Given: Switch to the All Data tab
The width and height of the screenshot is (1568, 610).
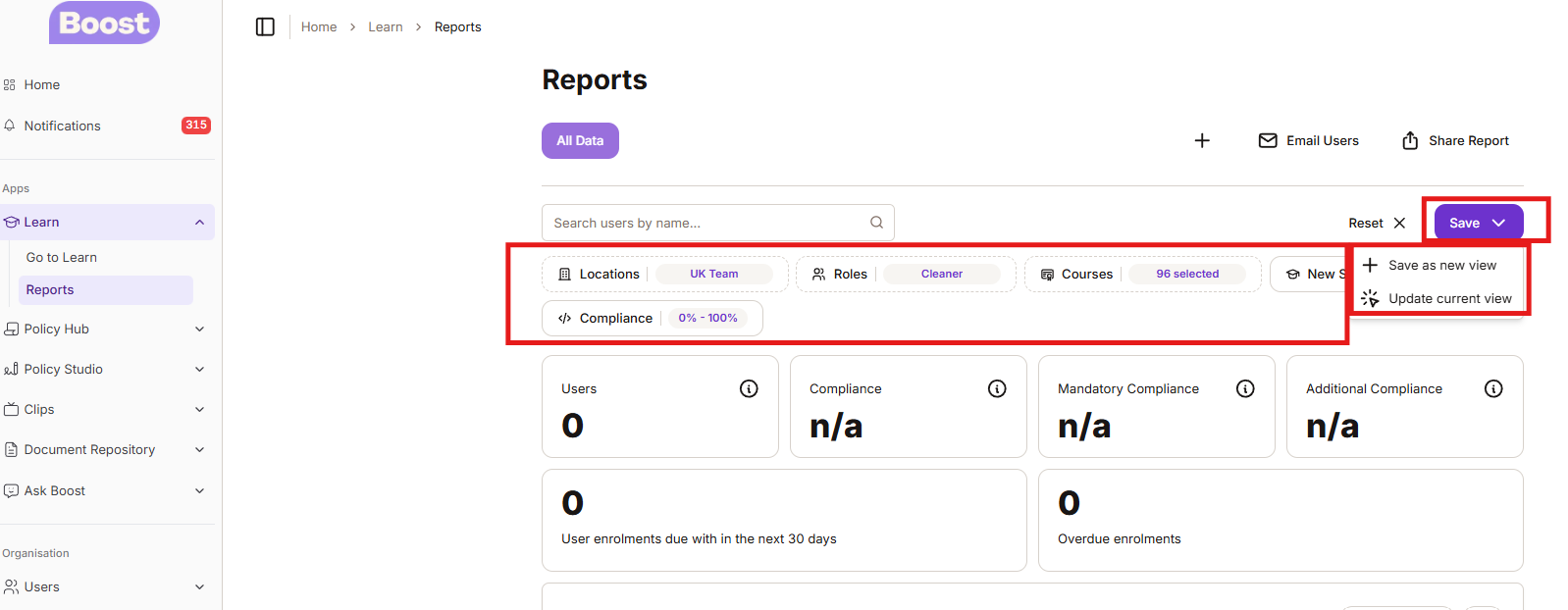Looking at the screenshot, I should 580,141.
